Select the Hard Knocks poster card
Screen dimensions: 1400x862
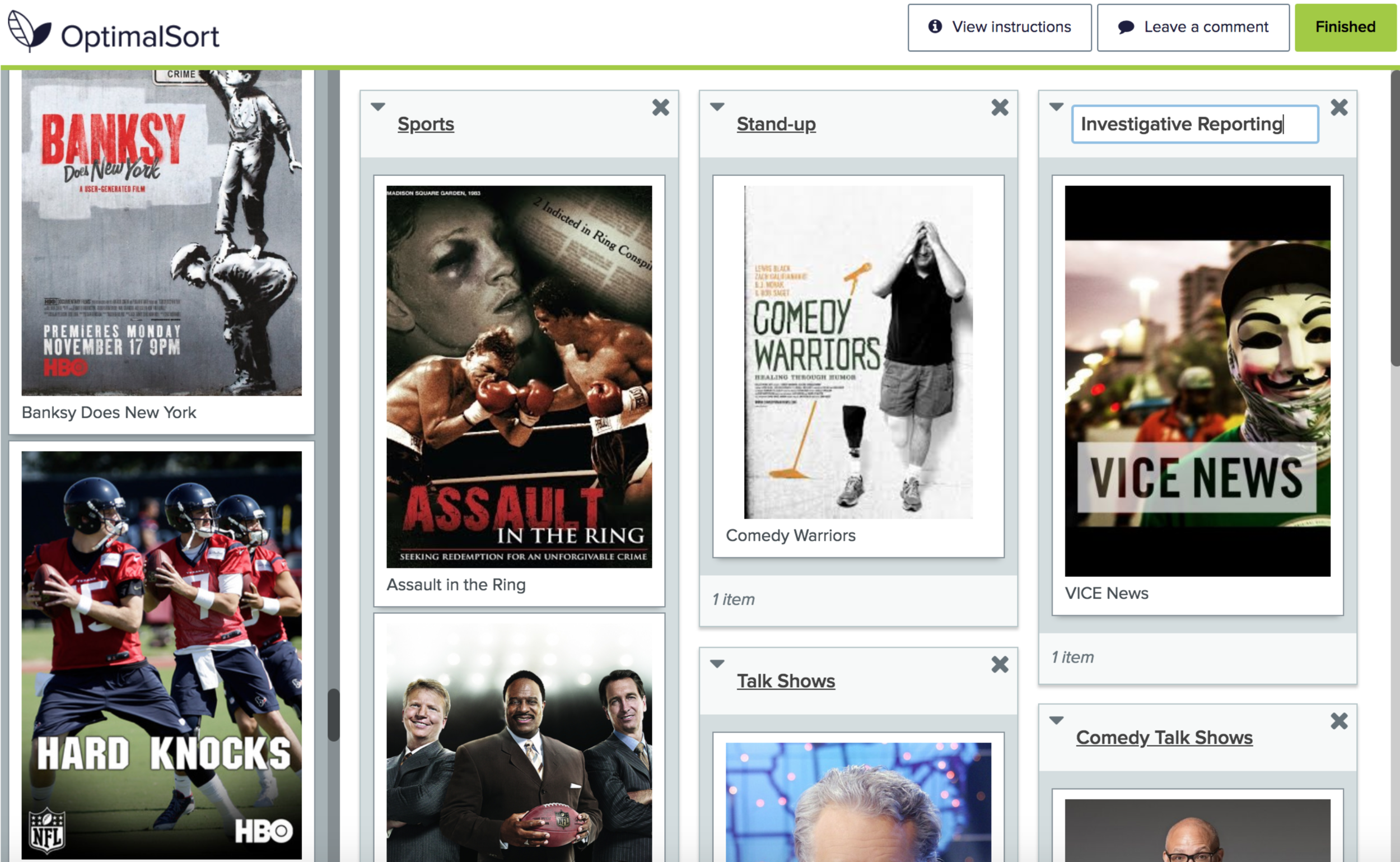tap(161, 656)
